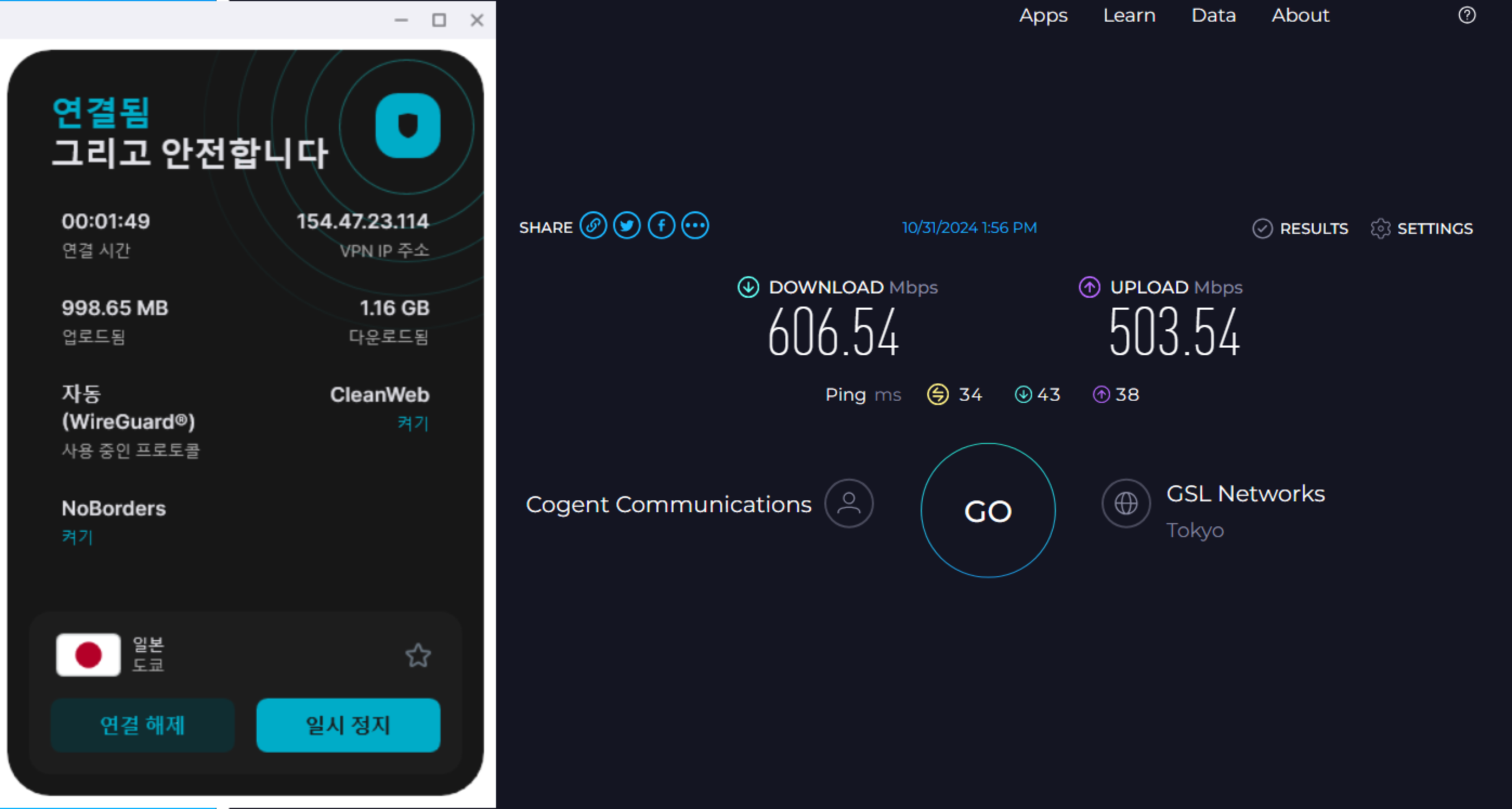Open the Learn menu
Image resolution: width=1512 pixels, height=809 pixels.
tap(1129, 15)
